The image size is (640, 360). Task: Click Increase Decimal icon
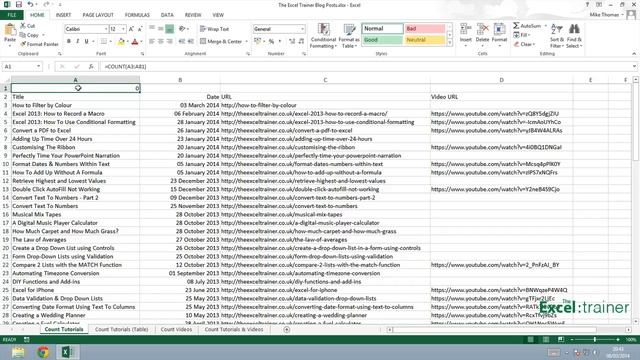click(x=292, y=41)
